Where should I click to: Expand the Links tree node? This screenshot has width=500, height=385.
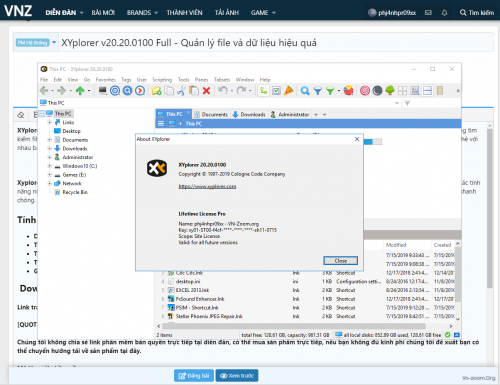[x=50, y=122]
